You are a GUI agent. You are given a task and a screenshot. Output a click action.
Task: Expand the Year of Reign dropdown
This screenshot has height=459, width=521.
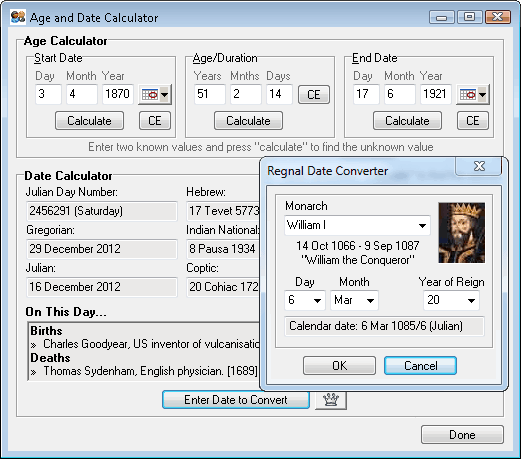[451, 300]
